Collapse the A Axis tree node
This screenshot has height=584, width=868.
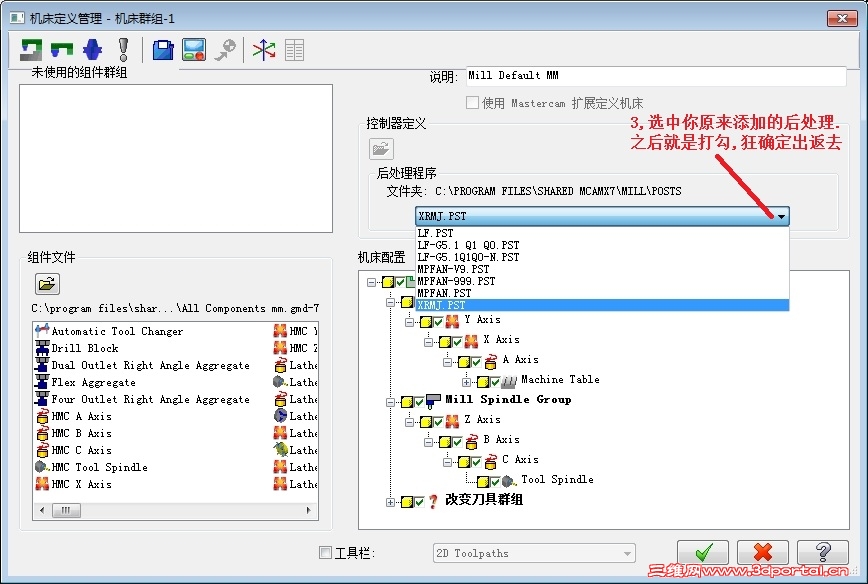[x=447, y=362]
